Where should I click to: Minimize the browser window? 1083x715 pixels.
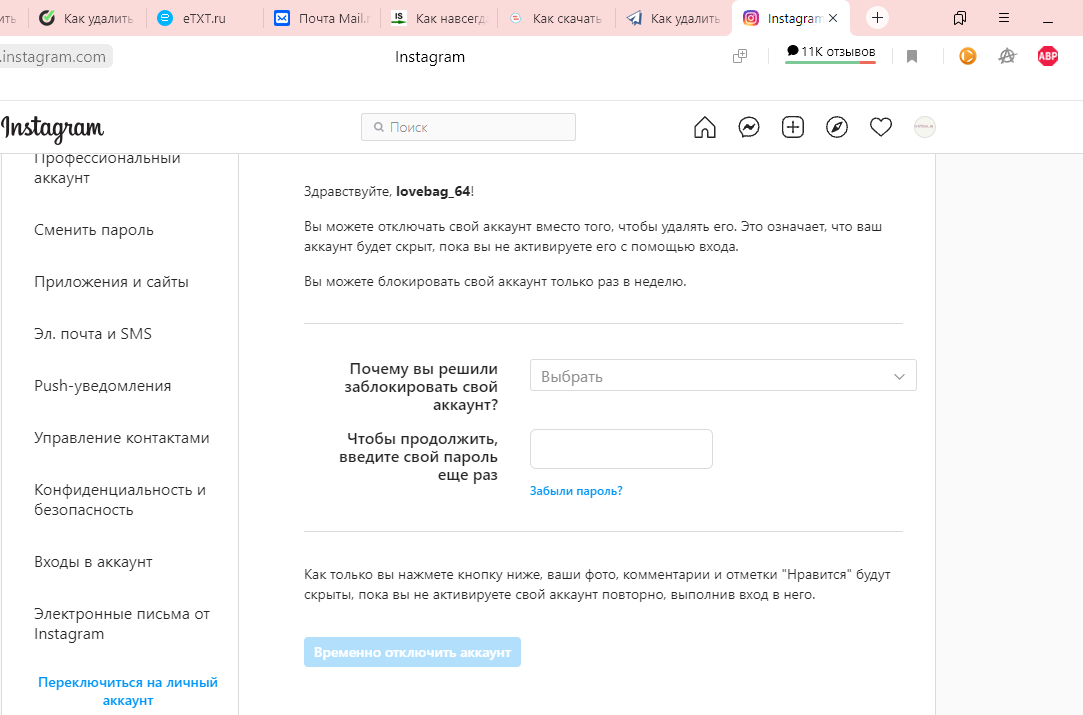click(x=1048, y=21)
